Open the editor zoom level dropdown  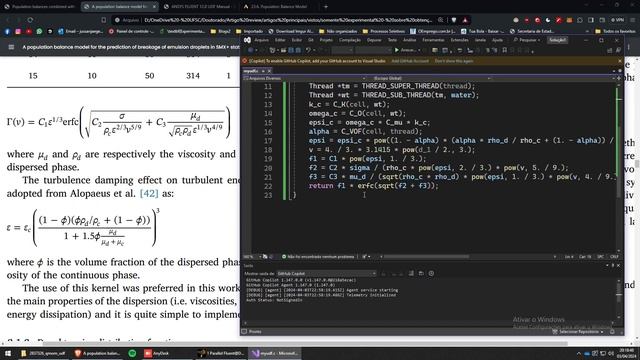pos(252,257)
